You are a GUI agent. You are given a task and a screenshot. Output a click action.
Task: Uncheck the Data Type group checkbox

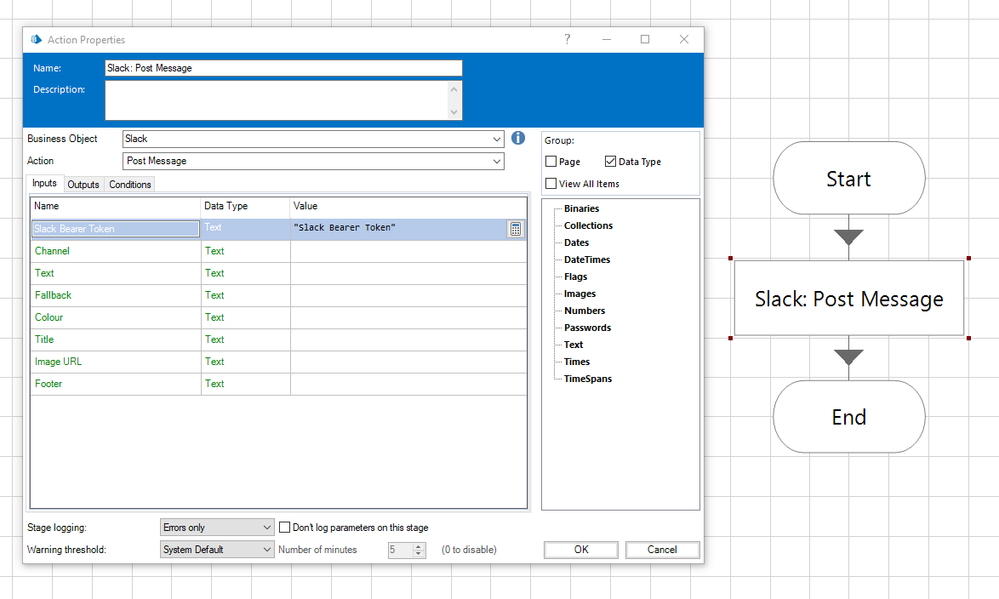pos(610,162)
